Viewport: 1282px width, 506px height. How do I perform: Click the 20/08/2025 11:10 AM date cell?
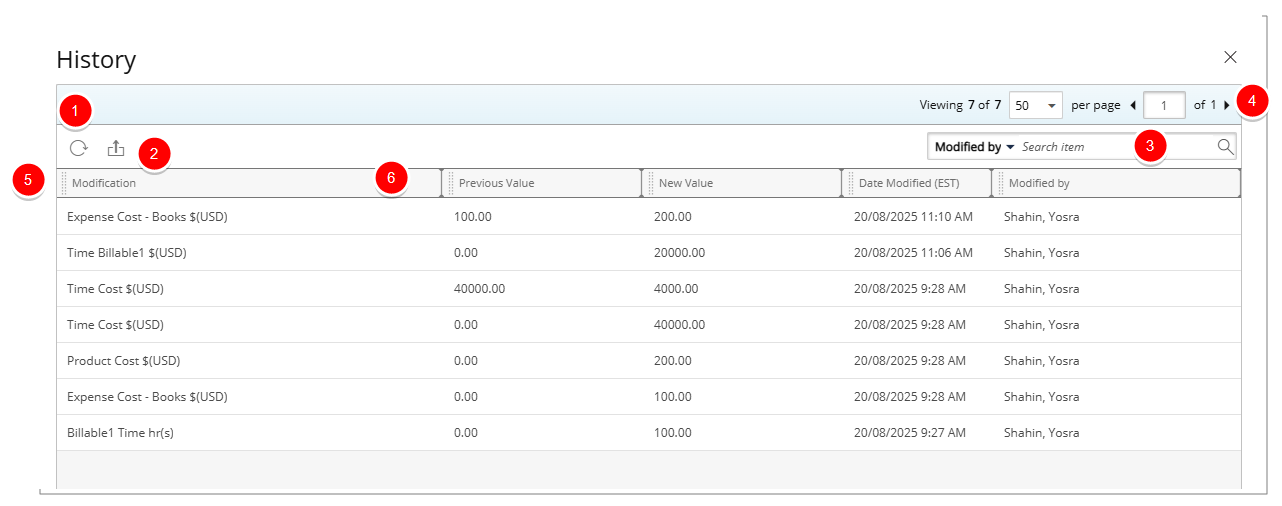(913, 217)
